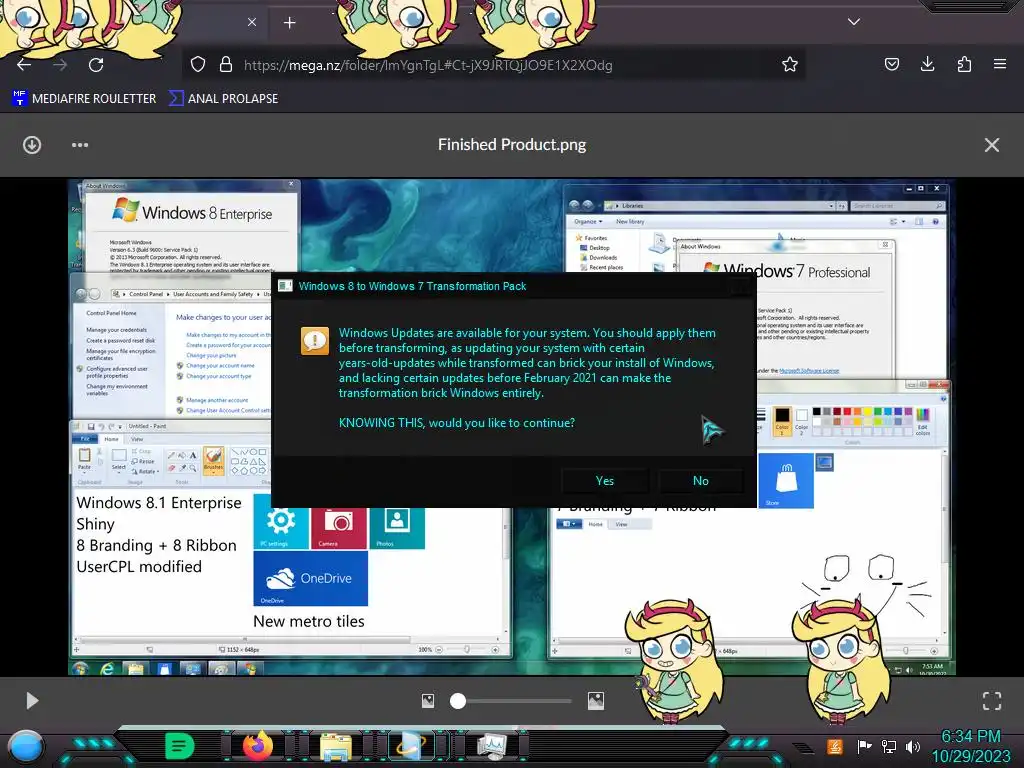This screenshot has height=768, width=1024.
Task: Open the View tab in left Paint window
Action: pyautogui.click(x=137, y=440)
